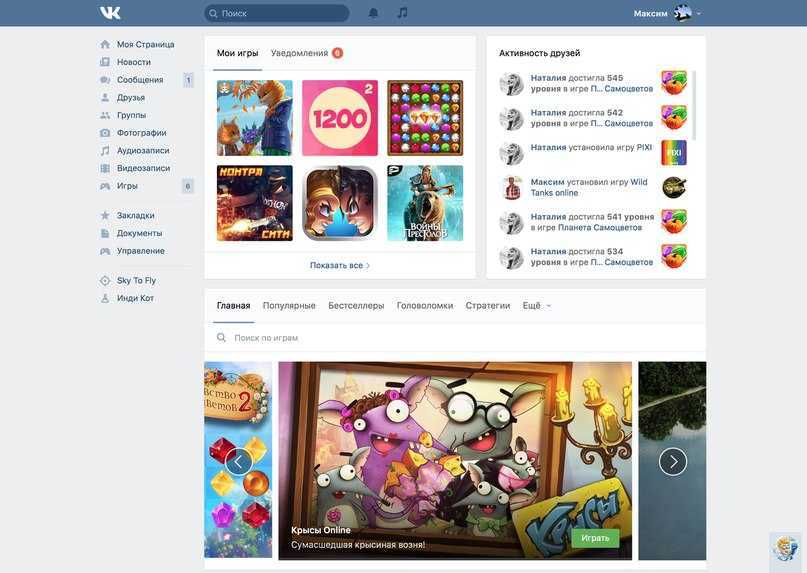Expand the Максим profile dropdown menu
Viewport: 807px width, 573px height.
[x=667, y=13]
